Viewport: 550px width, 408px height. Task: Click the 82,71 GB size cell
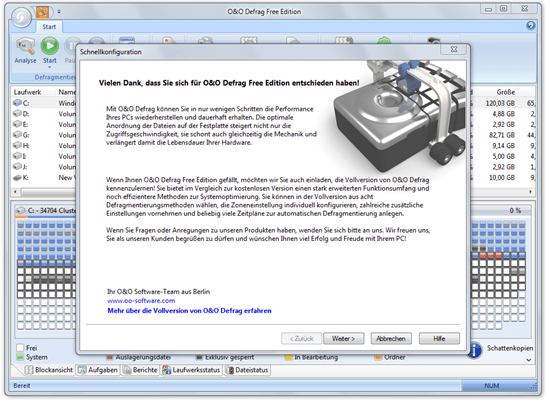[x=502, y=135]
